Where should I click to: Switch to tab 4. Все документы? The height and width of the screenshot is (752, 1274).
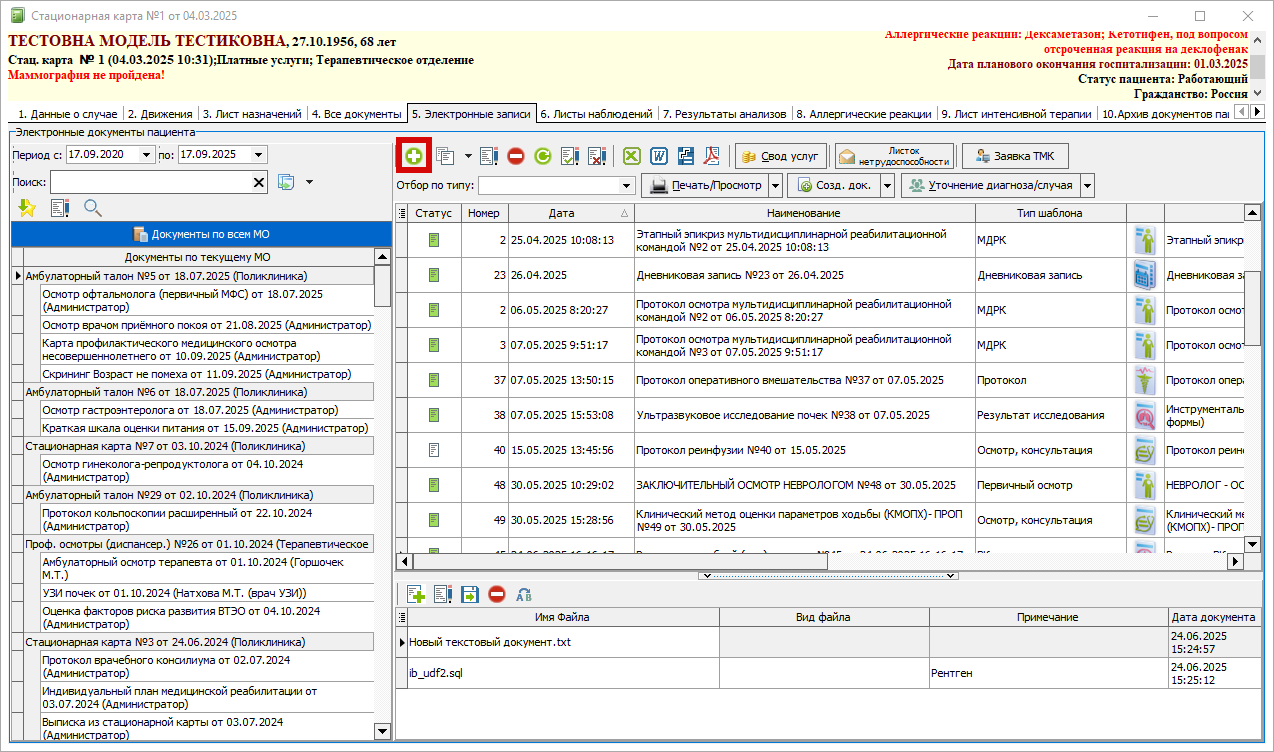pyautogui.click(x=357, y=114)
